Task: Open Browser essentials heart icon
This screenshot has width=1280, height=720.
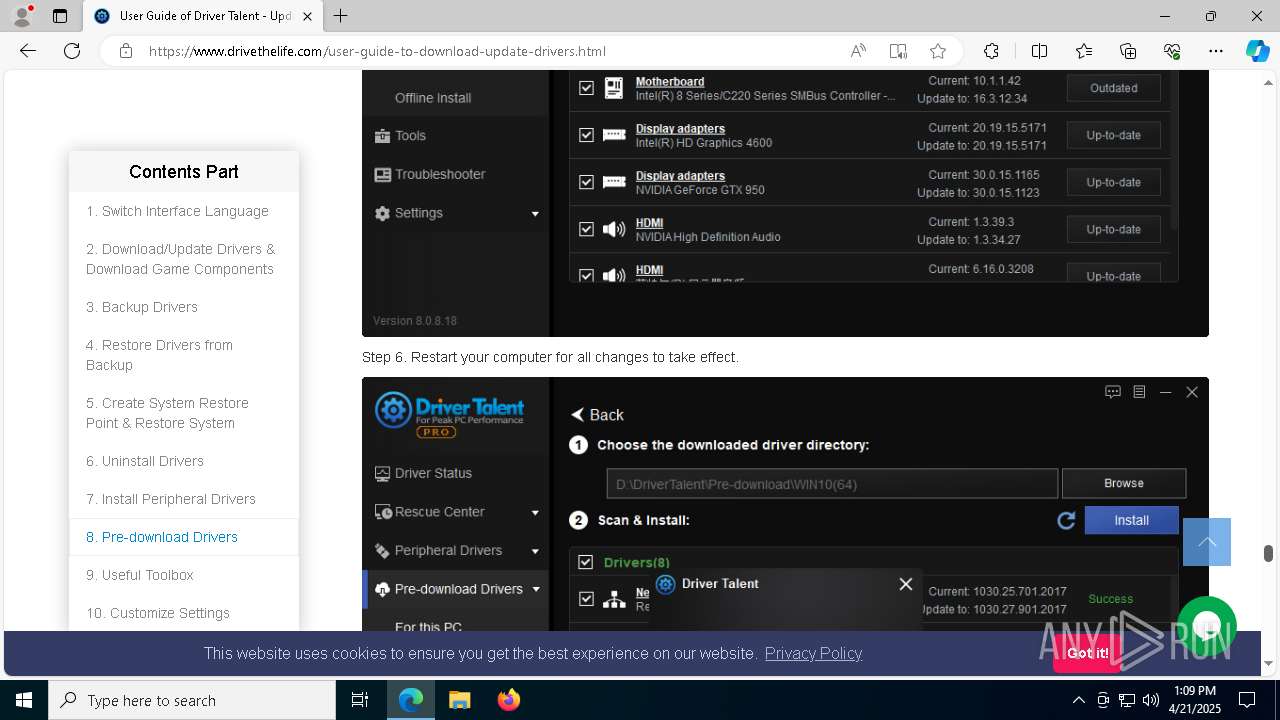Action: (1172, 51)
